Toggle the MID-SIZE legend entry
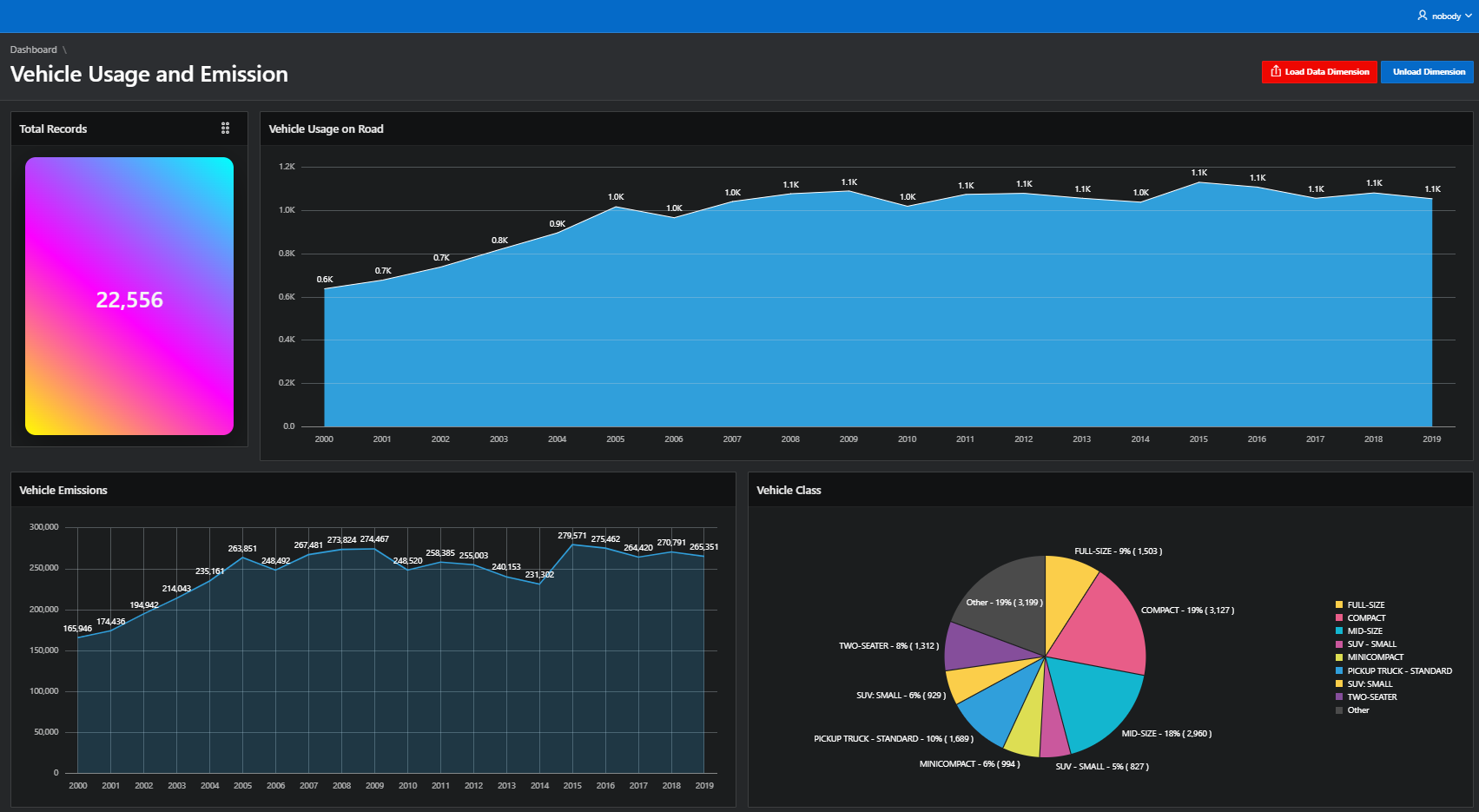Image resolution: width=1479 pixels, height=812 pixels. click(1359, 631)
